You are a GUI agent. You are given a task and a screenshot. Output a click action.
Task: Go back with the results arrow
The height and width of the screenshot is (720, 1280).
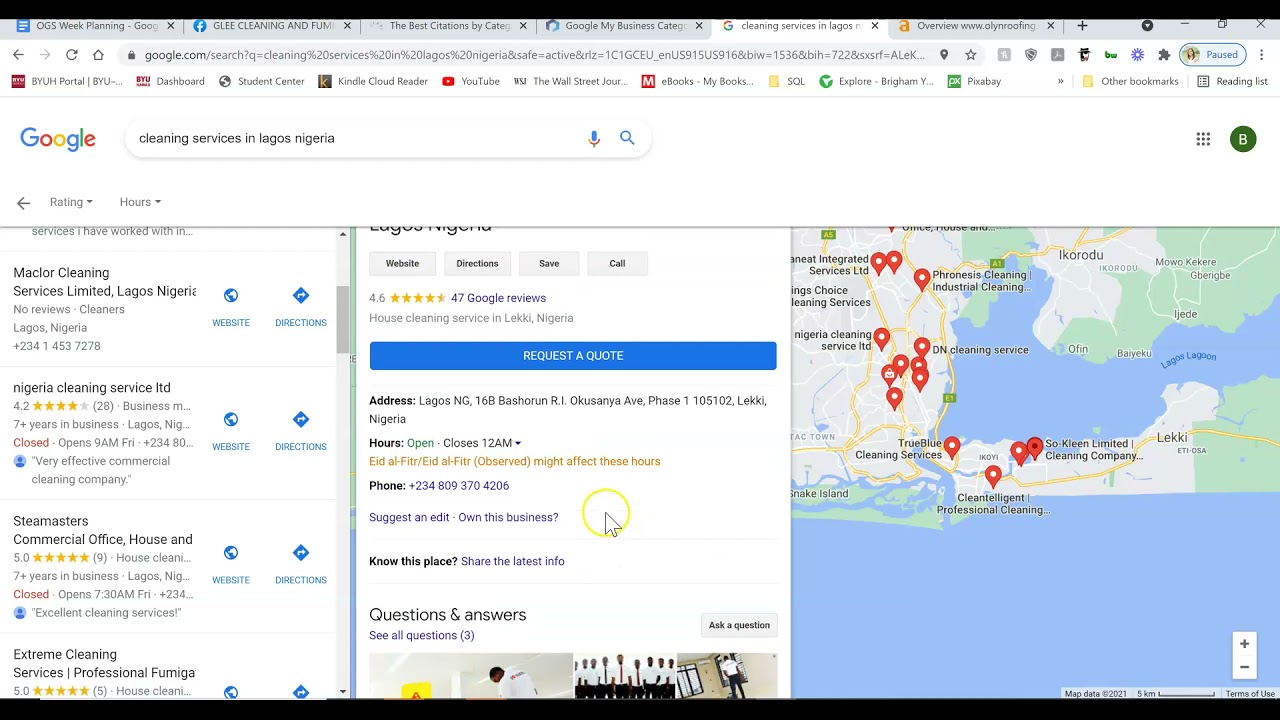click(23, 202)
